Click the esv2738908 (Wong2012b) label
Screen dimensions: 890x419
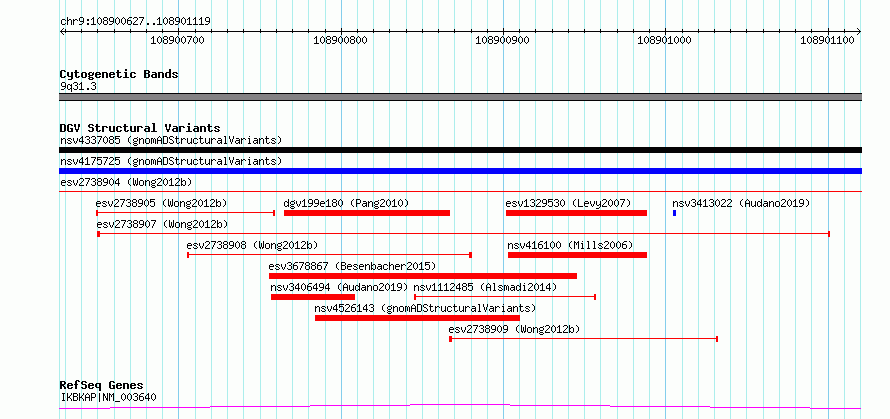[252, 245]
